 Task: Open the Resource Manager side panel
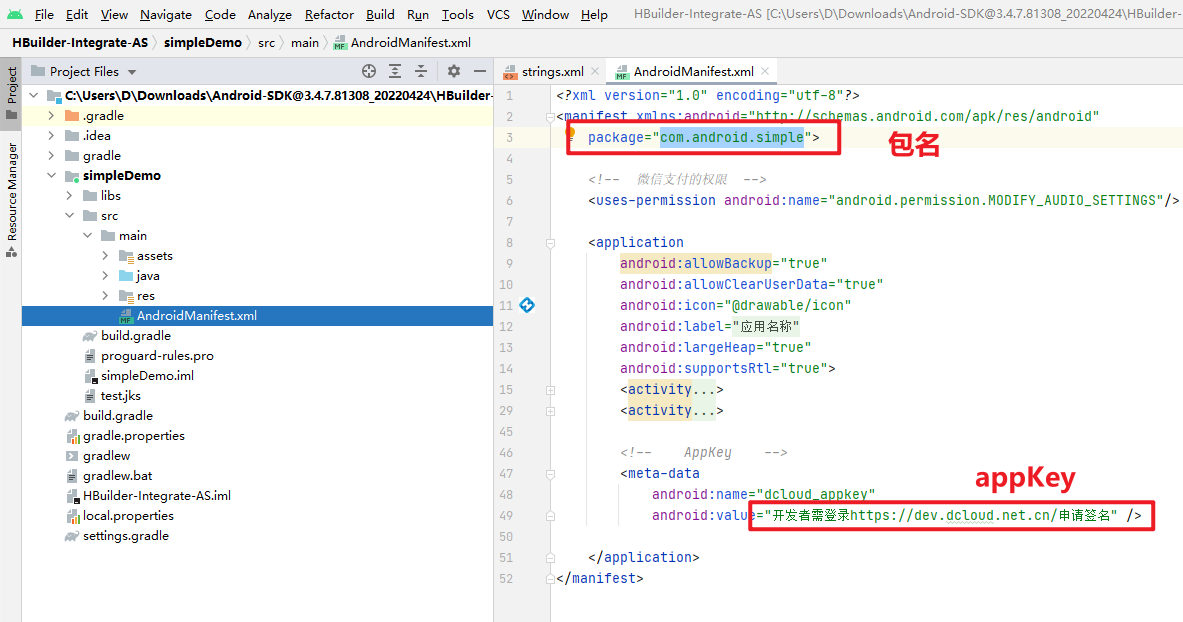point(12,190)
